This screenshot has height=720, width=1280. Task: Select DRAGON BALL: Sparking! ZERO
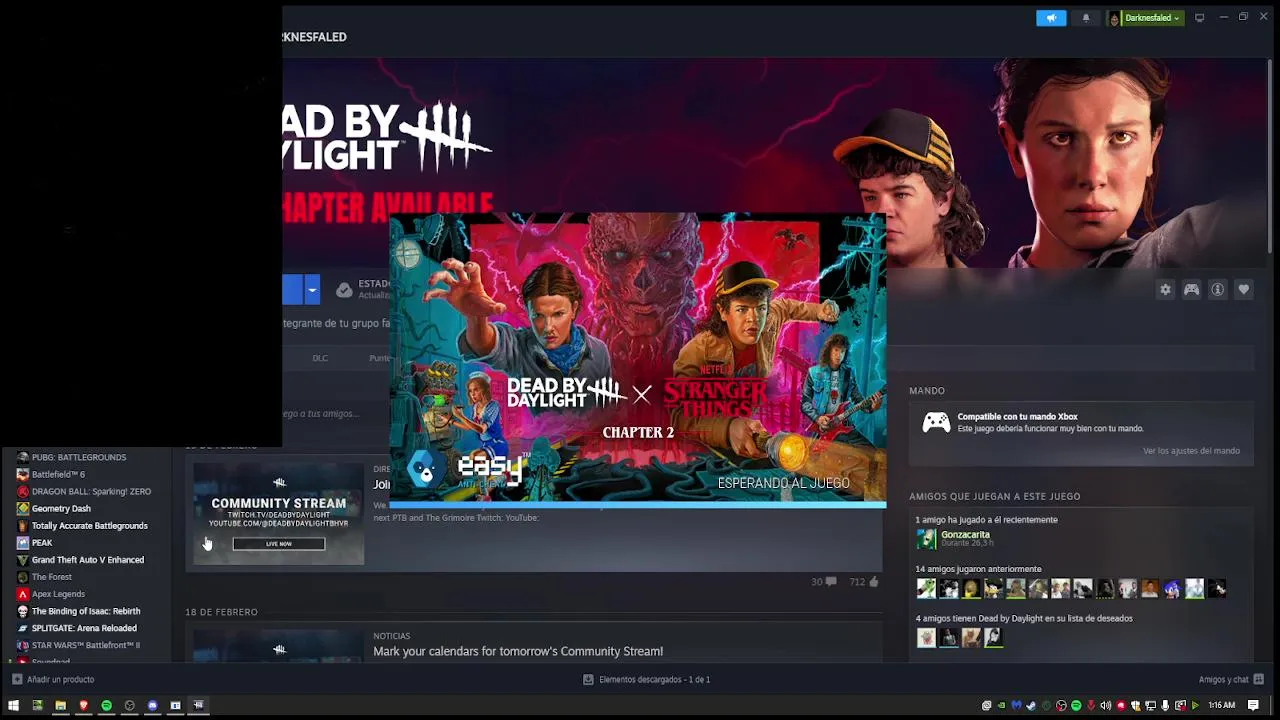[91, 491]
